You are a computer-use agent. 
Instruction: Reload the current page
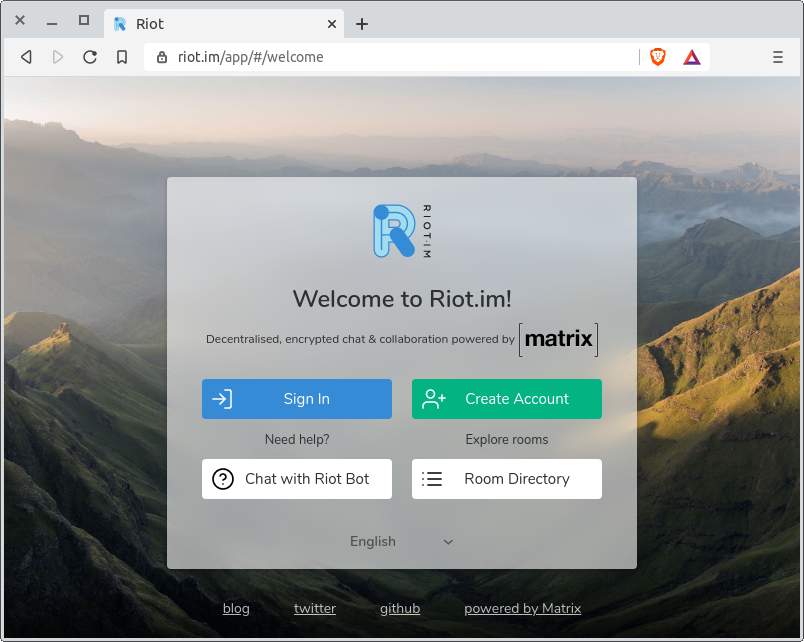(90, 57)
